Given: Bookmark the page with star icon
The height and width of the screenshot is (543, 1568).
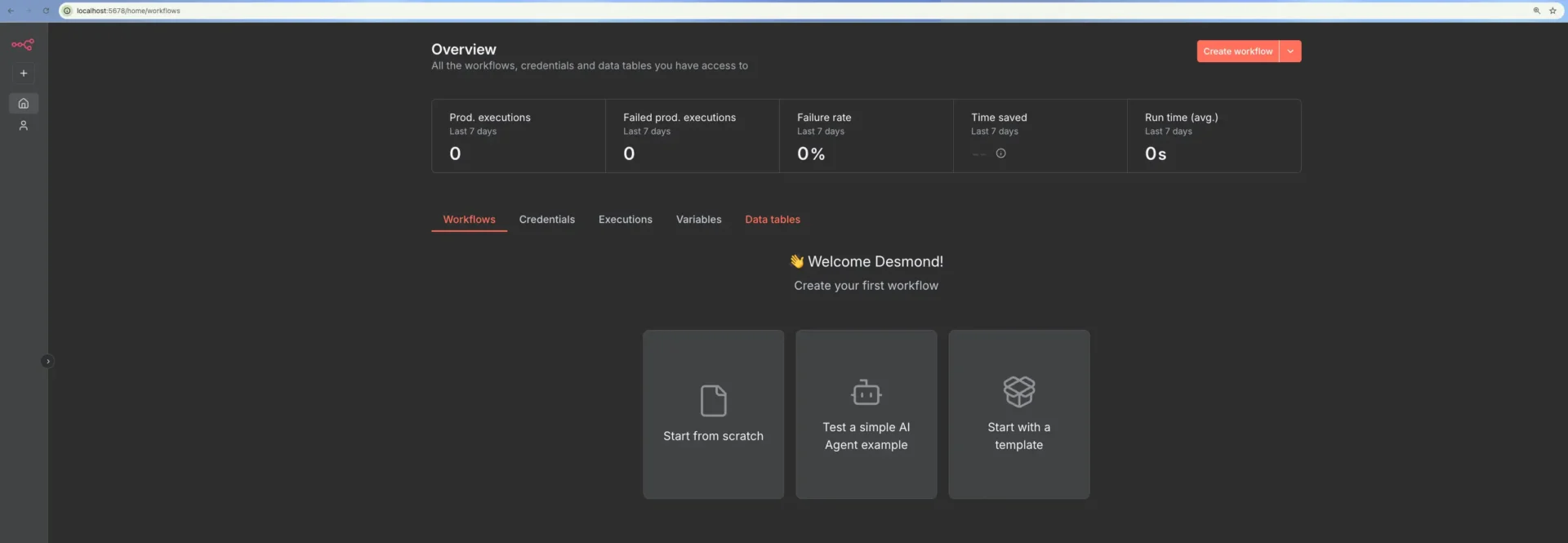Looking at the screenshot, I should coord(1552,11).
